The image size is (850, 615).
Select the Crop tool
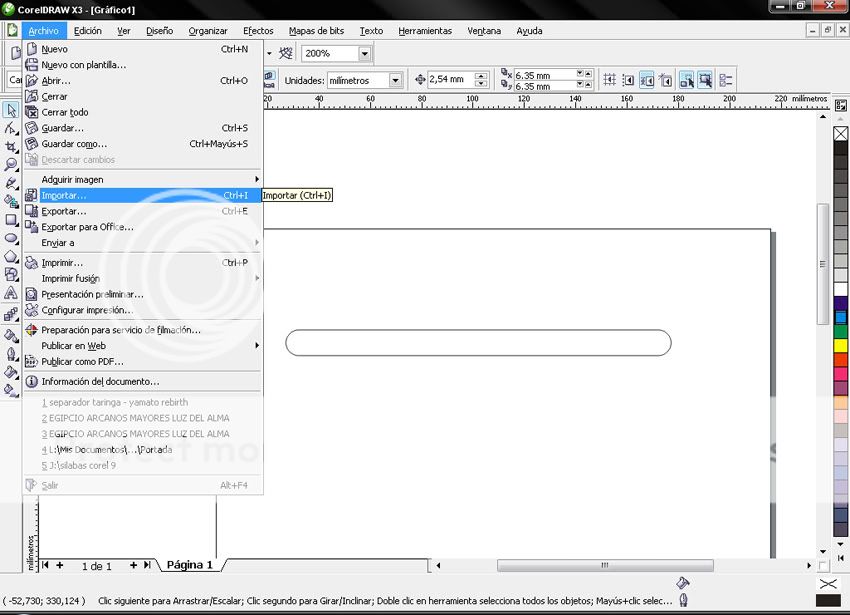[11, 146]
